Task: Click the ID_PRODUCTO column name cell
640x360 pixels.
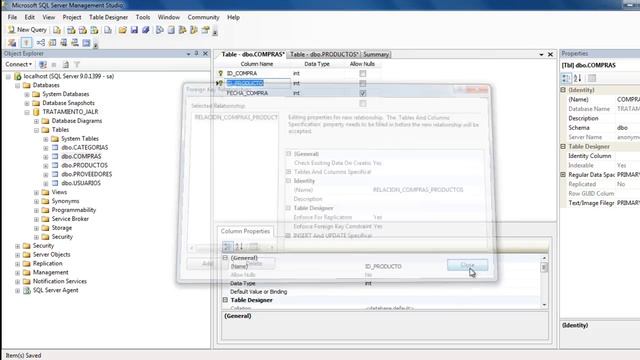Action: click(258, 83)
